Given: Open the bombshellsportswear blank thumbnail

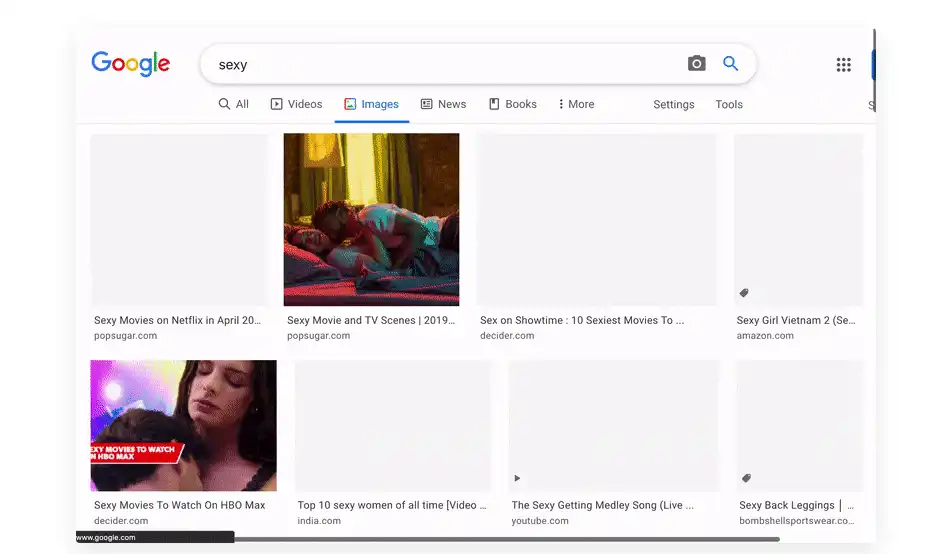Looking at the screenshot, I should click(800, 426).
